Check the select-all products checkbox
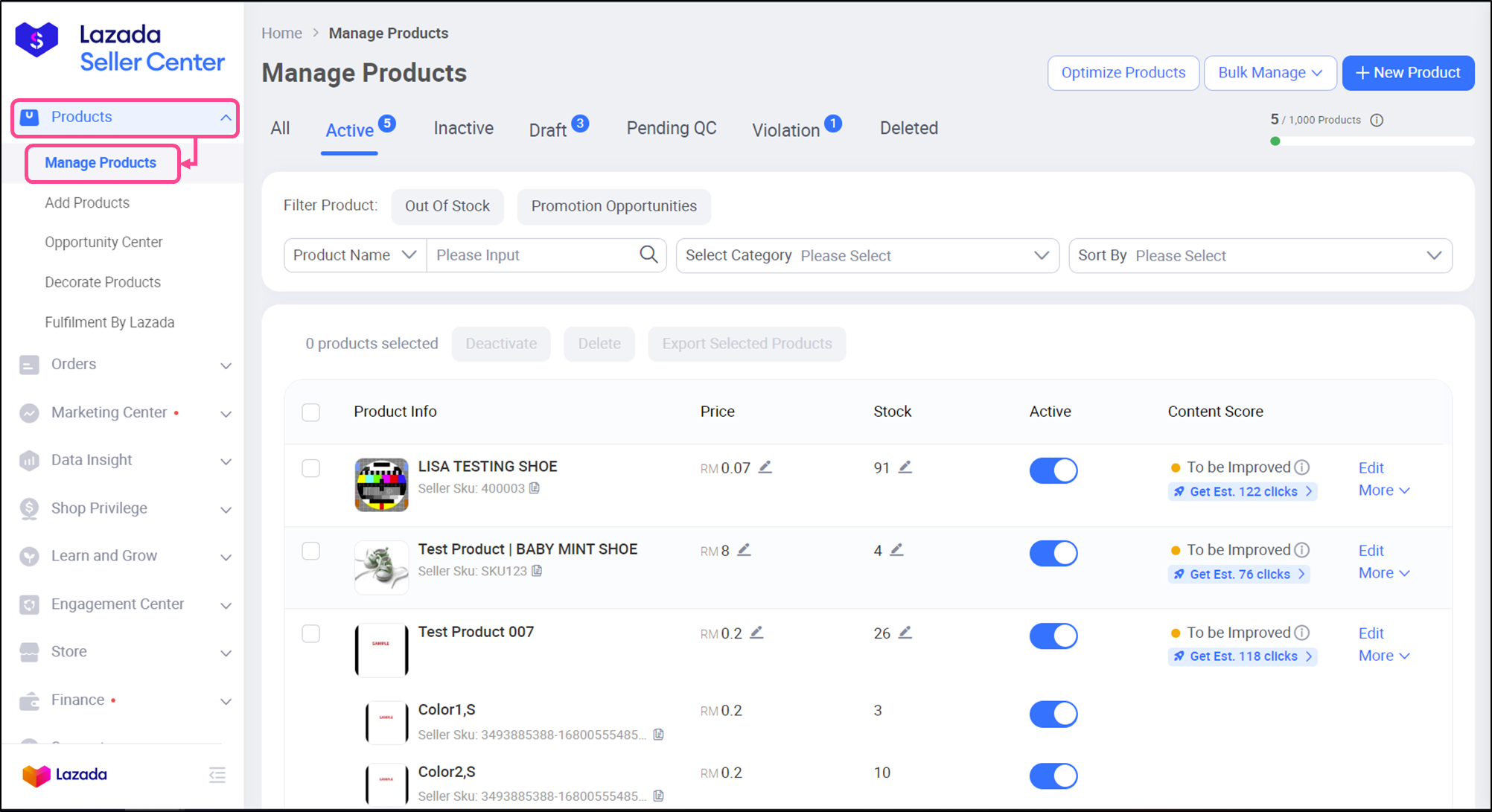The width and height of the screenshot is (1492, 812). pos(311,412)
